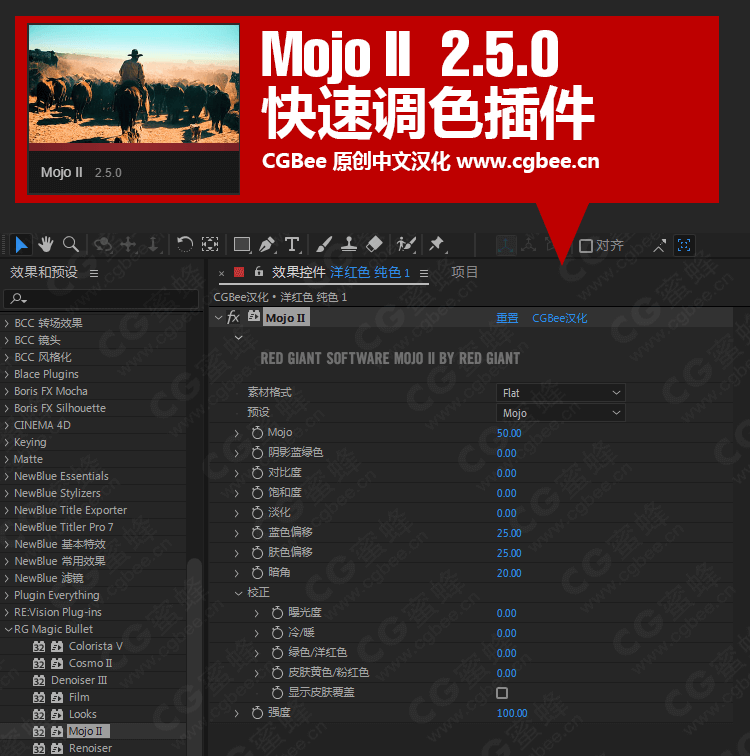This screenshot has height=756, width=750.
Task: Open the 效果和预设 panel menu icon
Action: click(94, 273)
